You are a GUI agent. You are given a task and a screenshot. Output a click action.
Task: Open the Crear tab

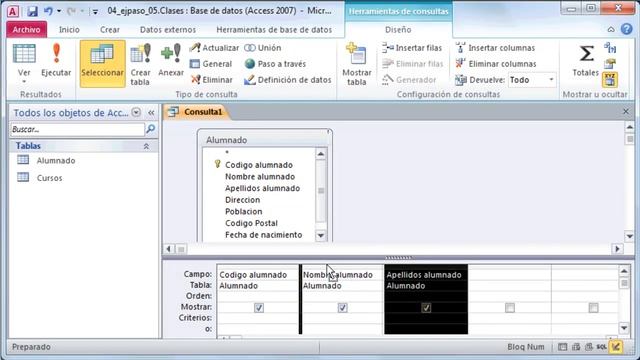tap(110, 29)
